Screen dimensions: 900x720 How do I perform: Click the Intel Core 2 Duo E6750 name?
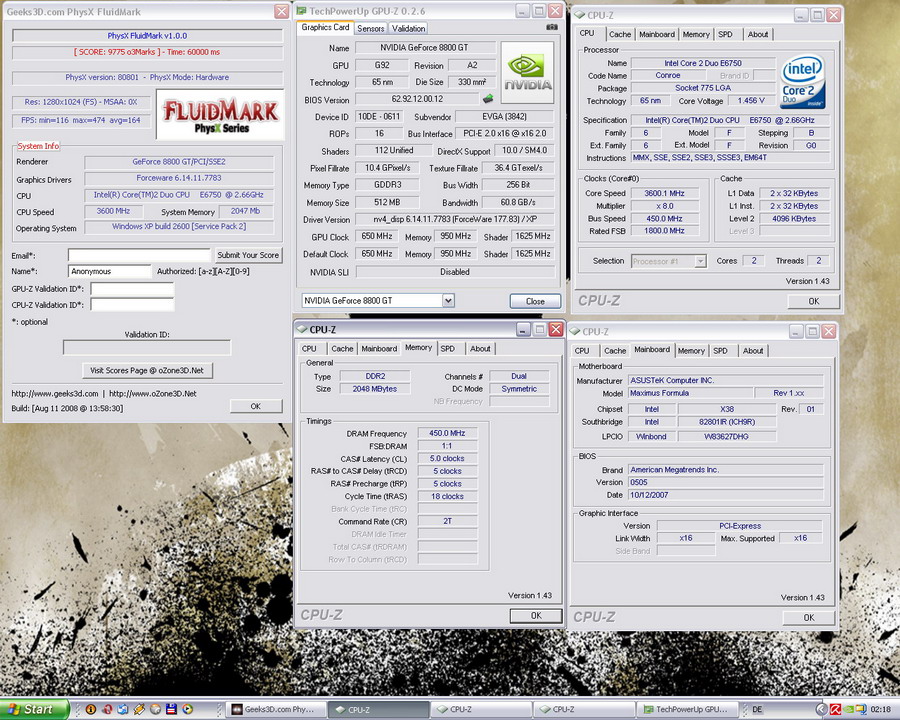click(703, 63)
